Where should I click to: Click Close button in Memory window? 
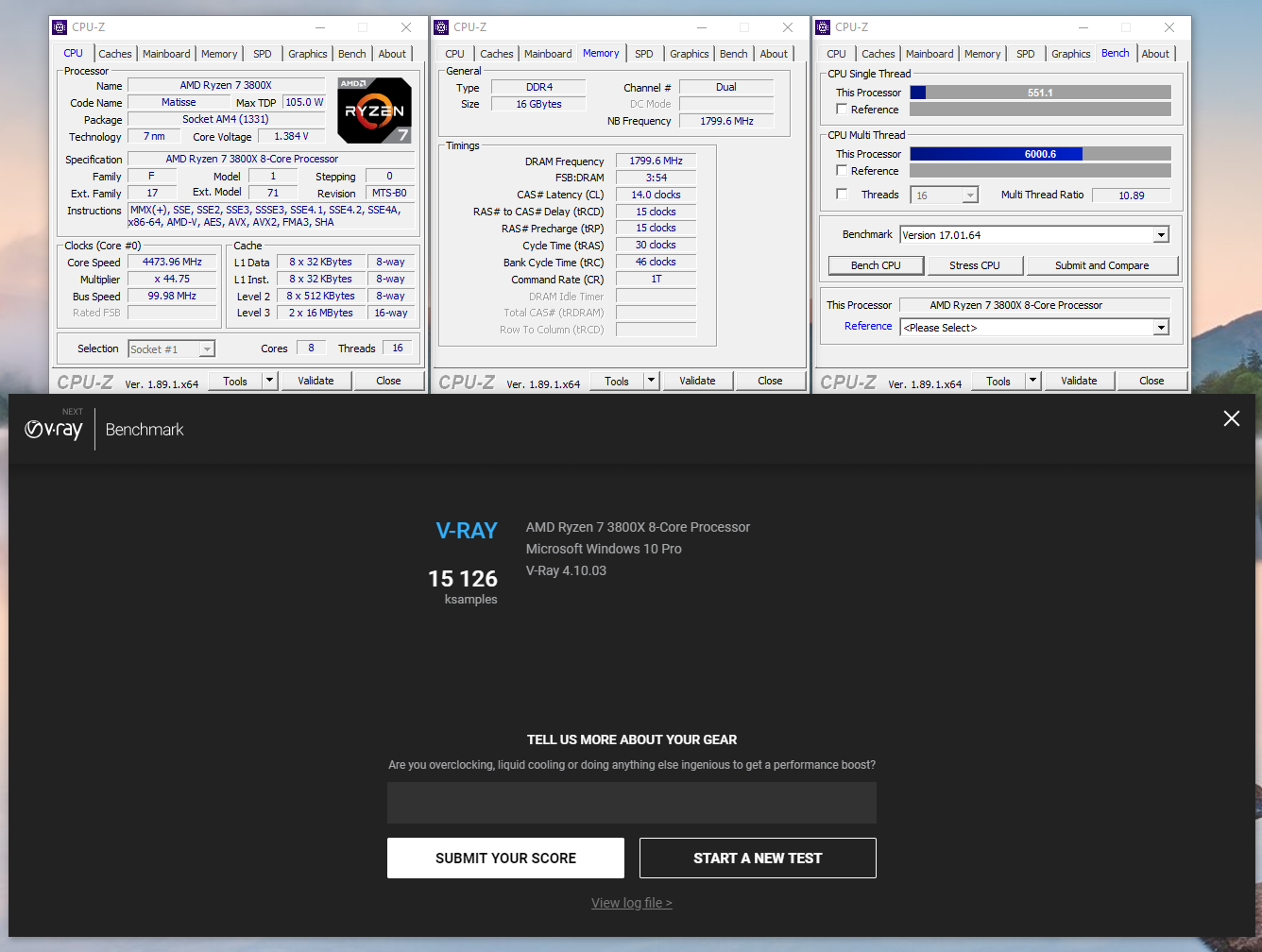click(770, 381)
